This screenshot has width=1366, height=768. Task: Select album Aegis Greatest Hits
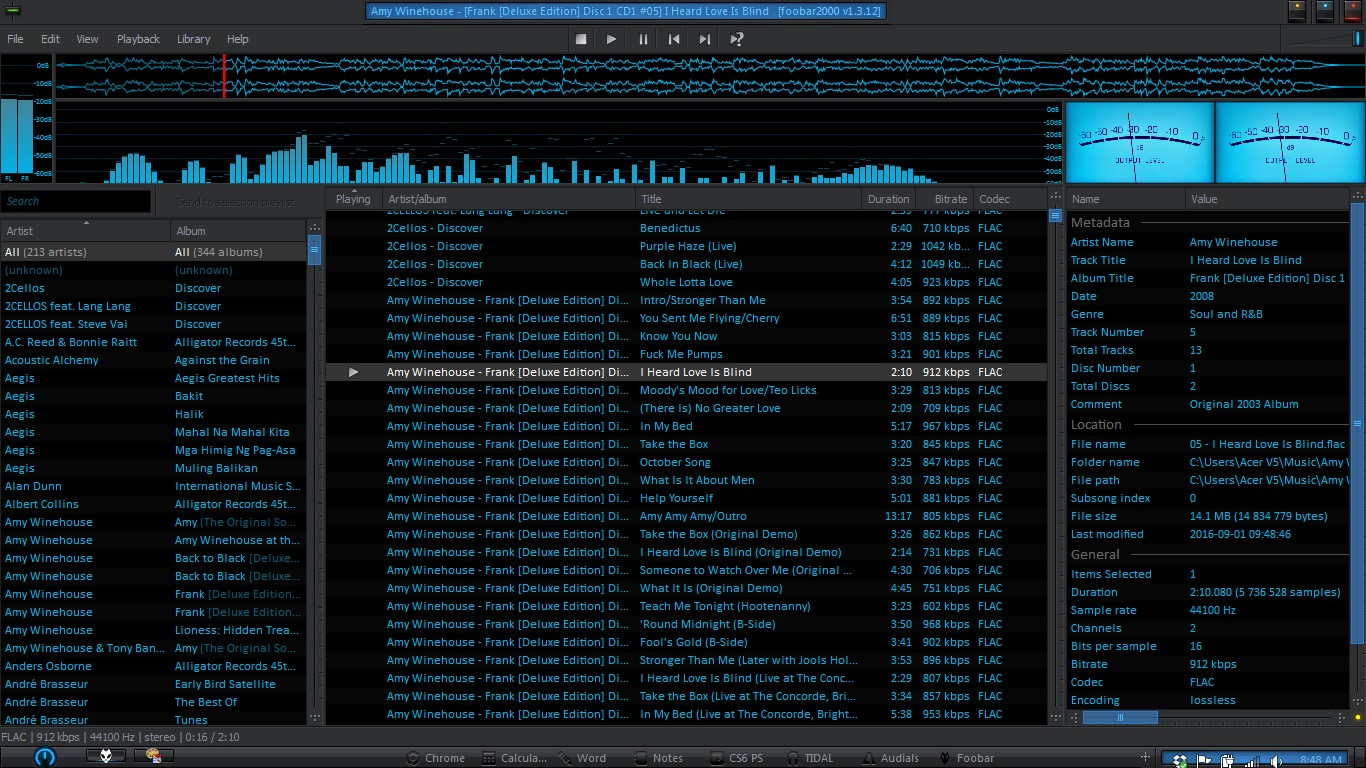tap(227, 378)
